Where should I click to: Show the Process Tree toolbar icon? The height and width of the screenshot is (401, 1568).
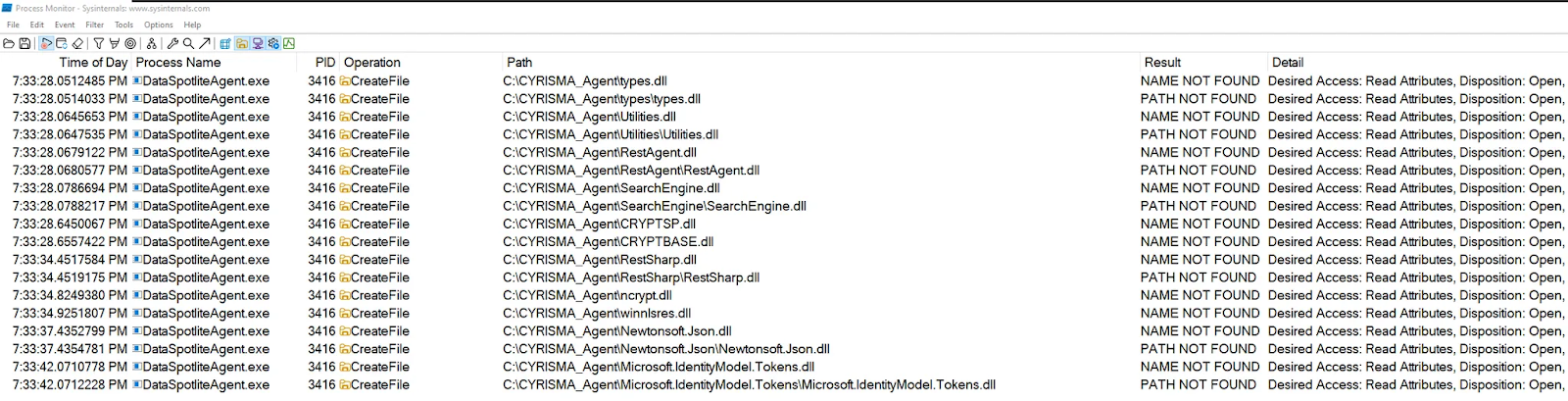[152, 43]
